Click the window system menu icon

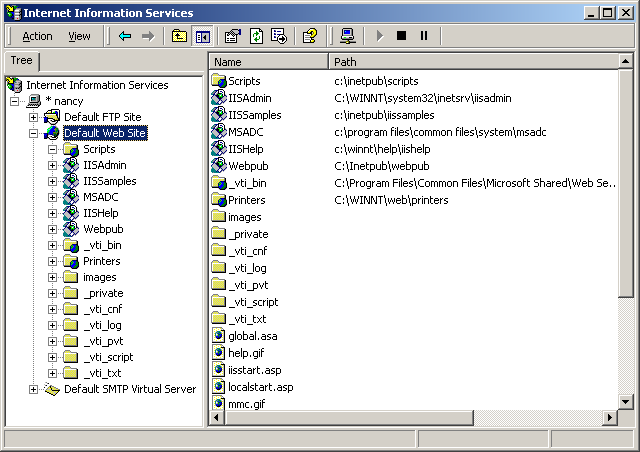[x=14, y=13]
